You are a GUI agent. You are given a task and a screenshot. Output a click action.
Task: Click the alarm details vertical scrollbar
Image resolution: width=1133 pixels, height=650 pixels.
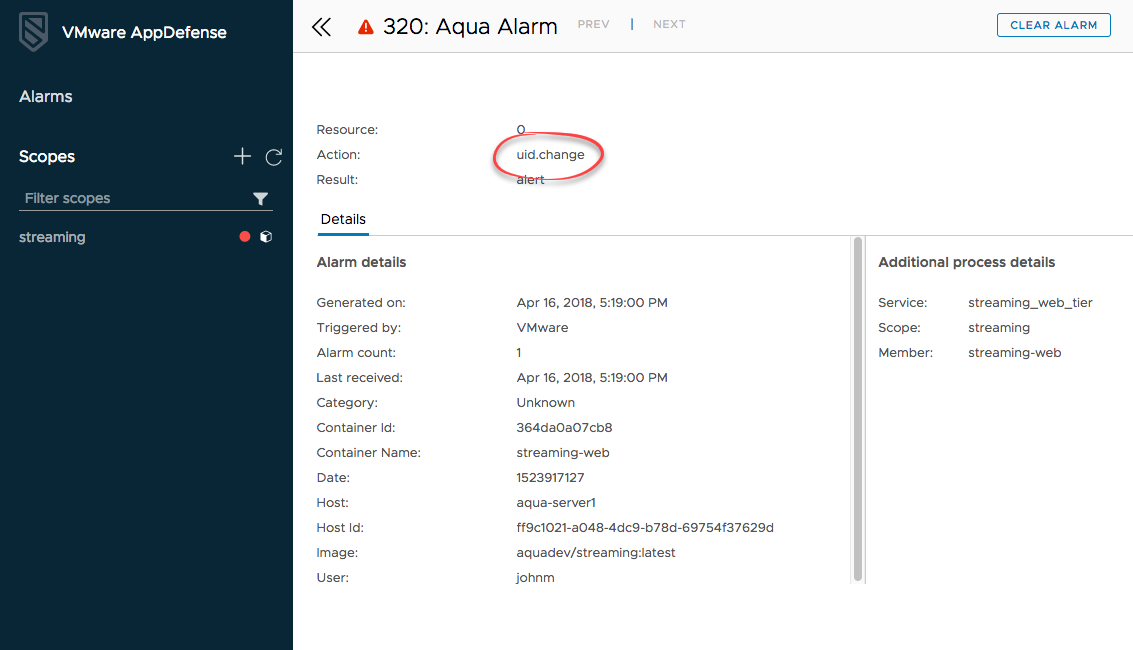pyautogui.click(x=858, y=409)
